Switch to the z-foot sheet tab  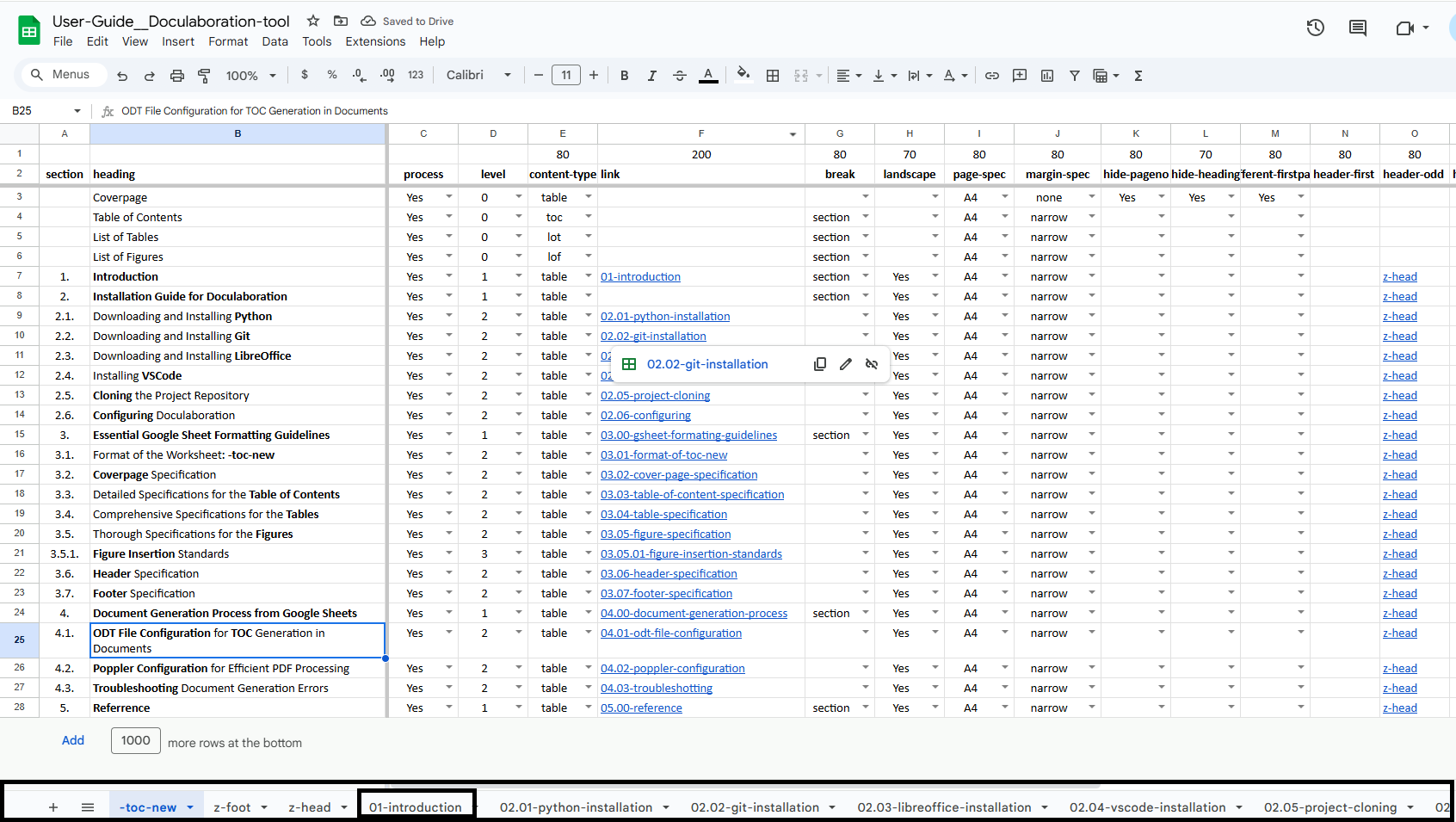[x=232, y=807]
